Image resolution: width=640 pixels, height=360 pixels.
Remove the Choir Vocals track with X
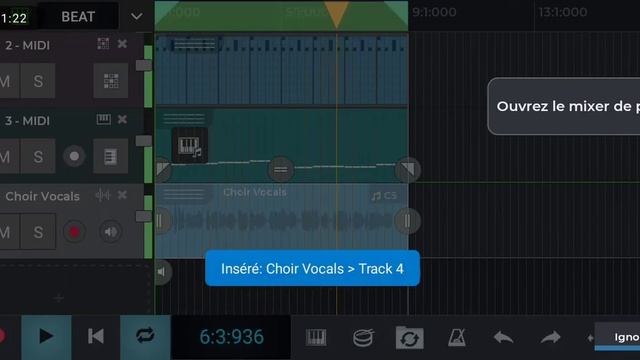122,195
